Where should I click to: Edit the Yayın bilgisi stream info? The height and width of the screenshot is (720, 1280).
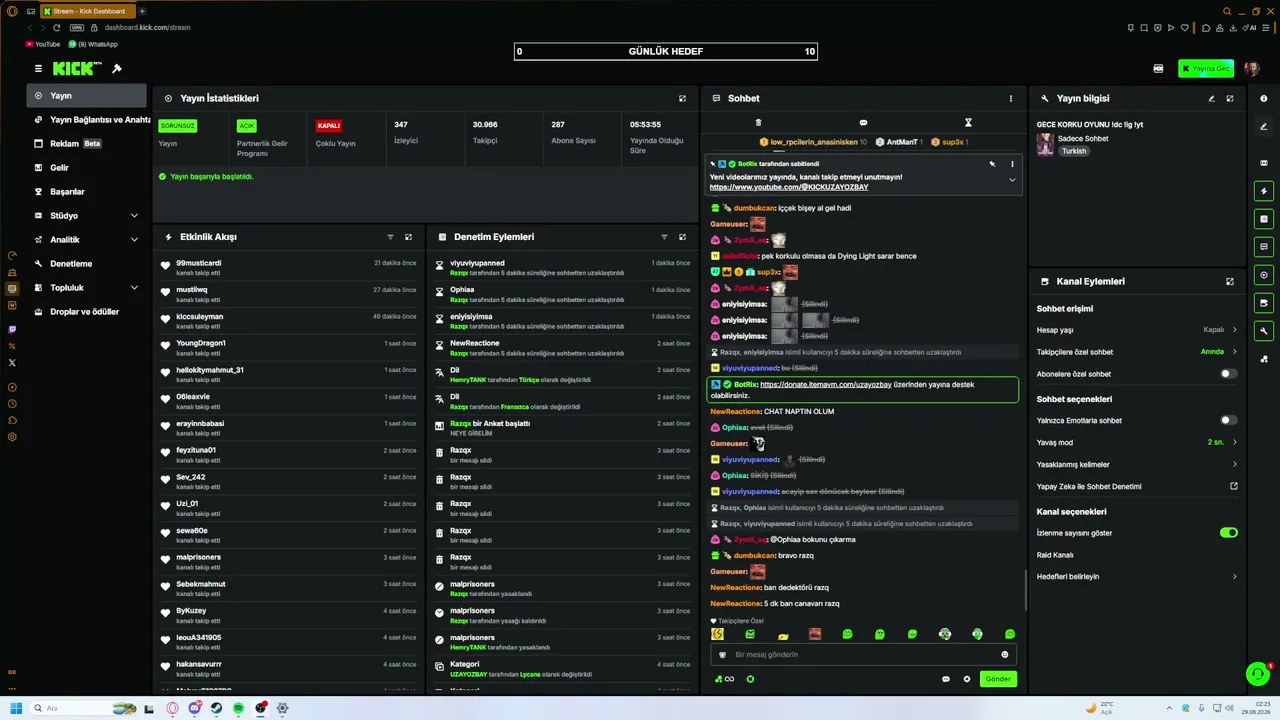[x=1211, y=98]
